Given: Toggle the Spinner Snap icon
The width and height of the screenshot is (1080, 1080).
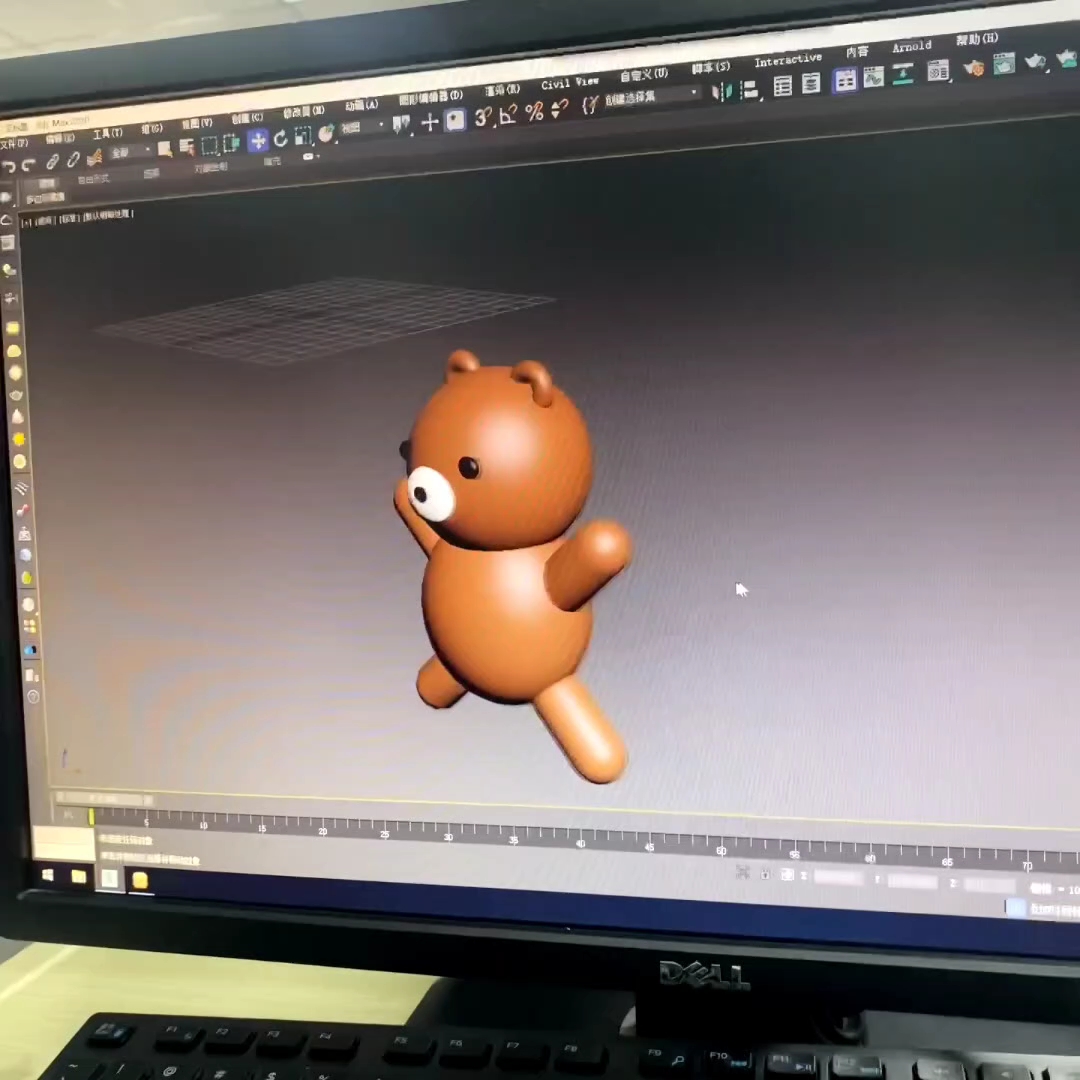Looking at the screenshot, I should tap(560, 108).
